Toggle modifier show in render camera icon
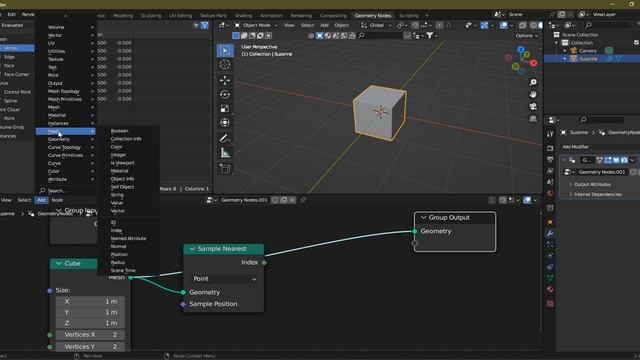This screenshot has height=360, width=640. [x=624, y=160]
